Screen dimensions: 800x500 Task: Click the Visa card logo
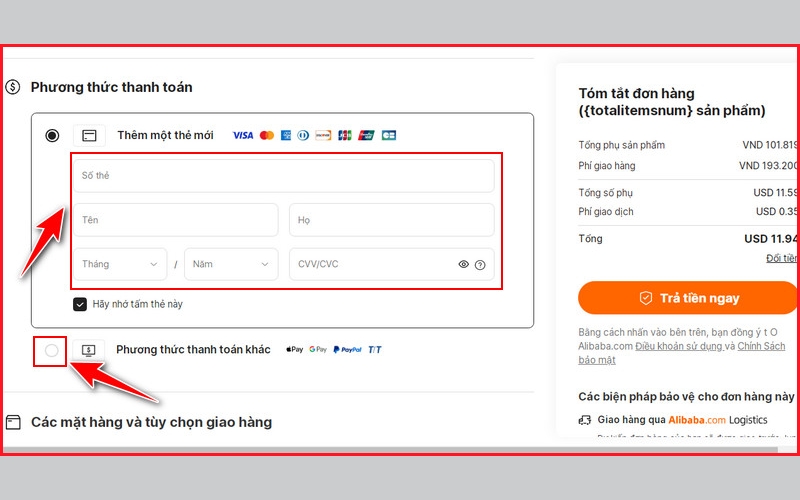243,135
